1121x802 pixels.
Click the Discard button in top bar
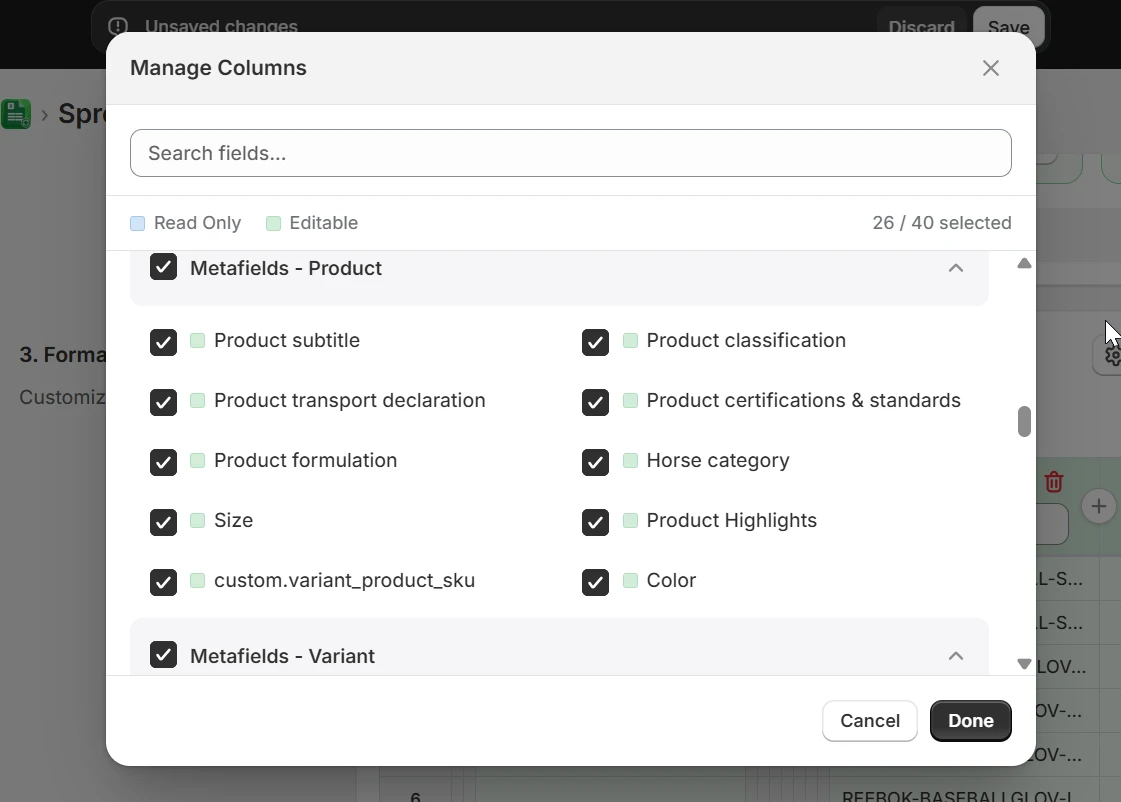click(x=921, y=27)
